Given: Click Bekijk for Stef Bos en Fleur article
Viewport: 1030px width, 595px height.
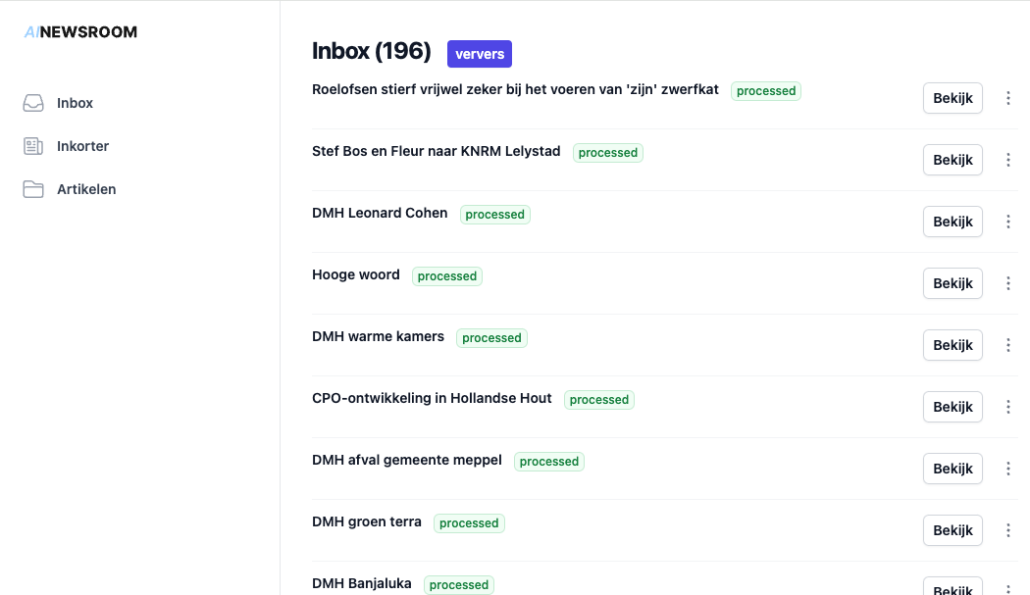Looking at the screenshot, I should [952, 160].
